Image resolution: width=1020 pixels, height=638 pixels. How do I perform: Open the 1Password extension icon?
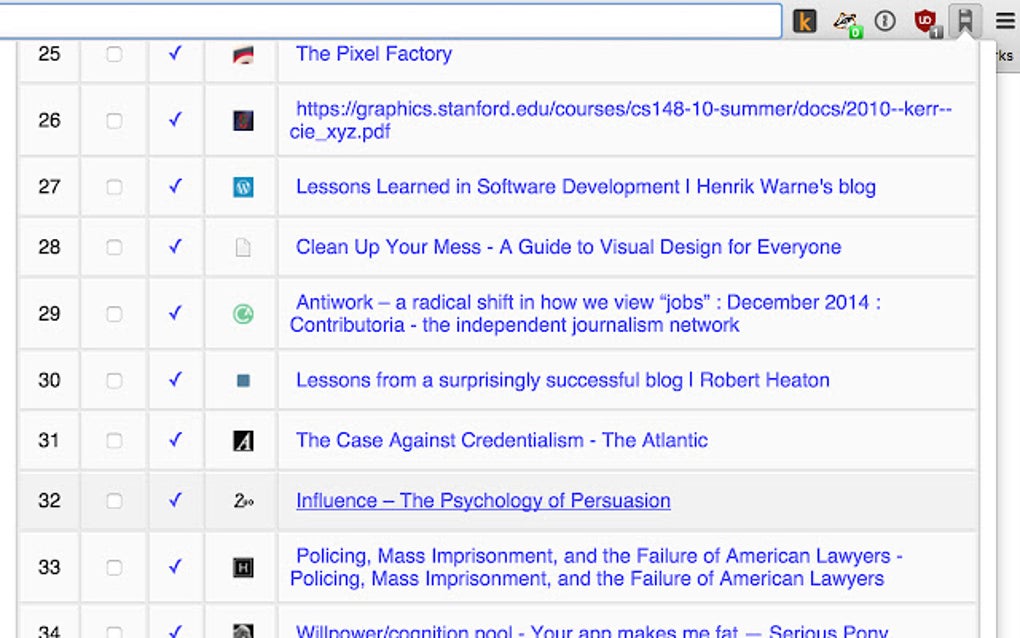point(885,20)
